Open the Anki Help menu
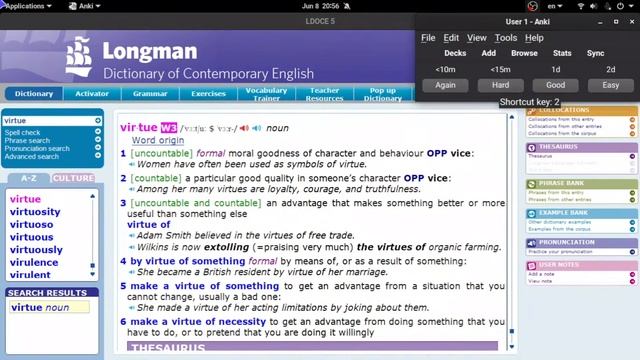 [x=534, y=38]
